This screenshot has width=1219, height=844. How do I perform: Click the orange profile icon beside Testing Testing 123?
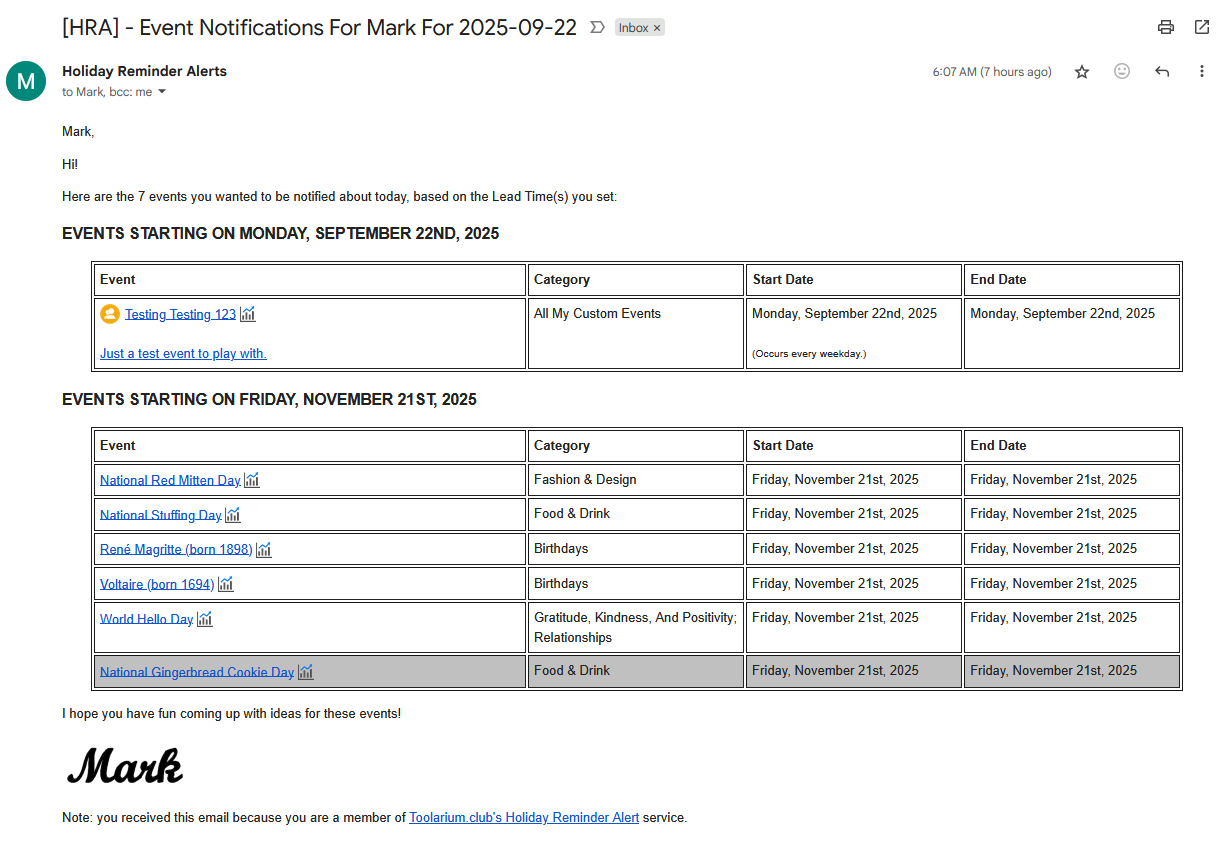(x=110, y=313)
